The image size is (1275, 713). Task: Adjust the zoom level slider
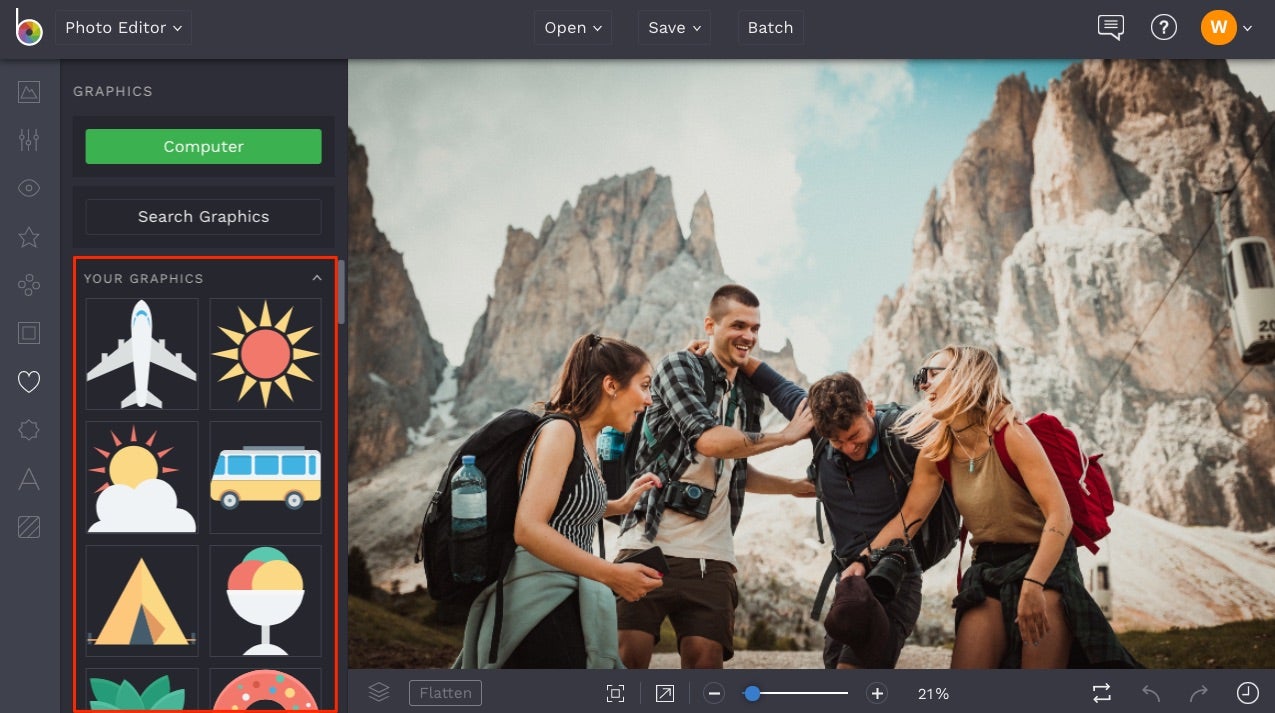point(753,692)
